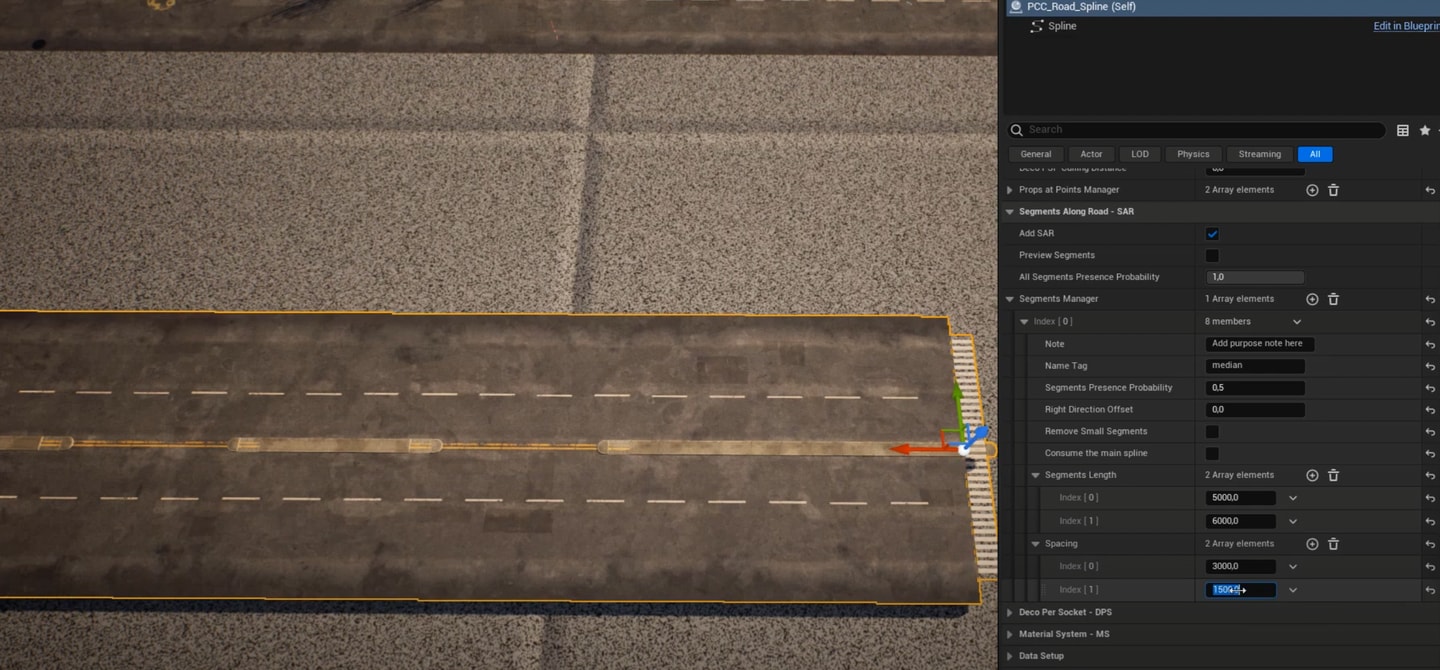Select the Spline component in the tree
This screenshot has height=670, width=1440.
1061,26
